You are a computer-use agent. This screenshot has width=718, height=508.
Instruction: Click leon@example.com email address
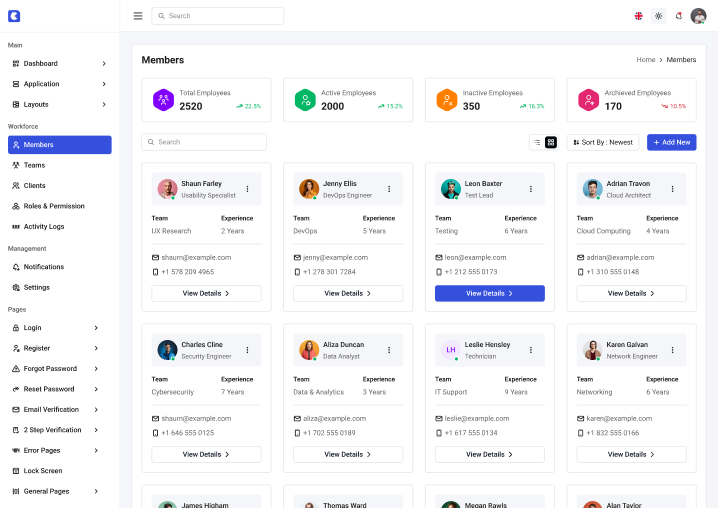pyautogui.click(x=475, y=257)
